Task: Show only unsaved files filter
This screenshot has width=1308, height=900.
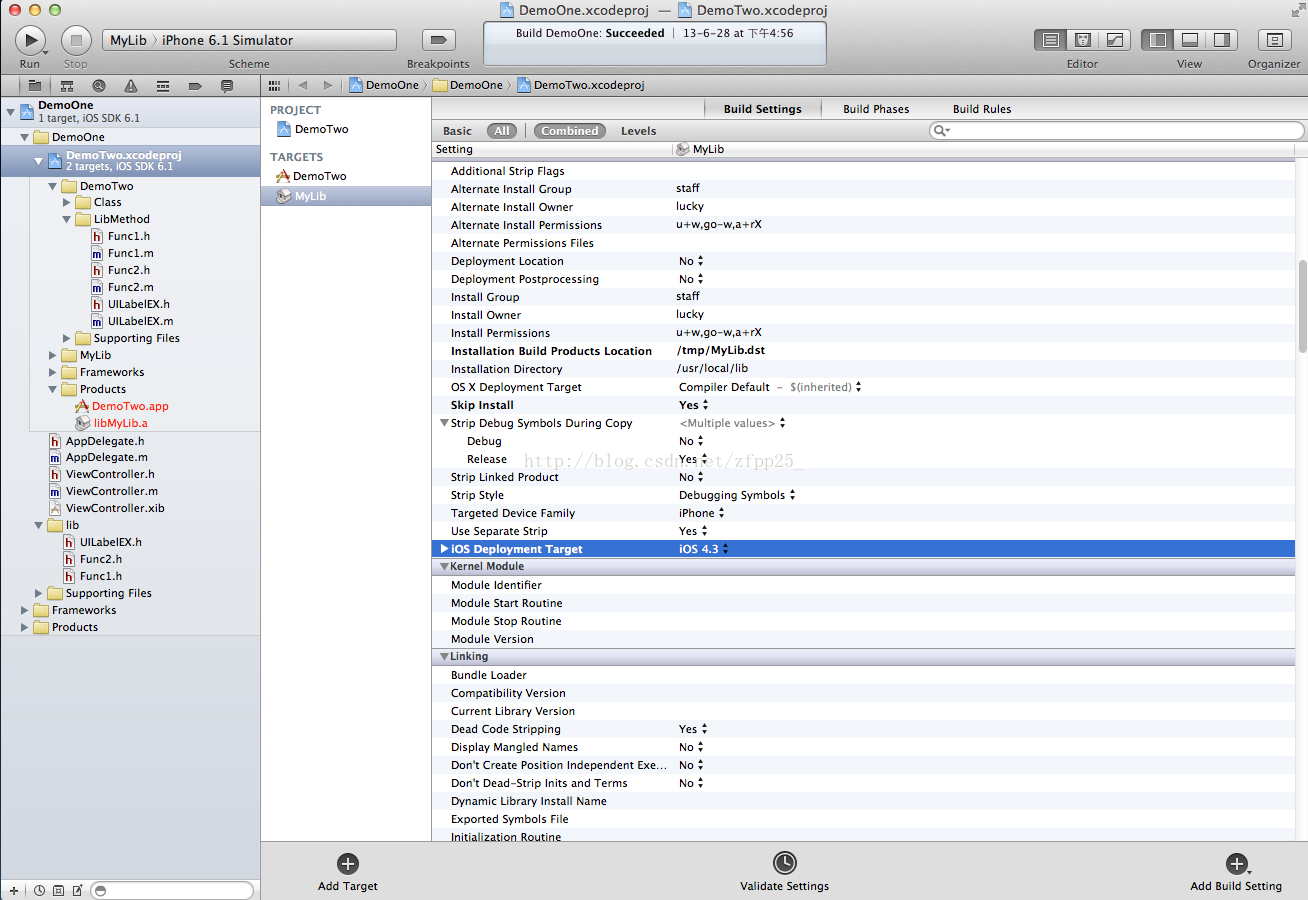Action: coord(77,890)
